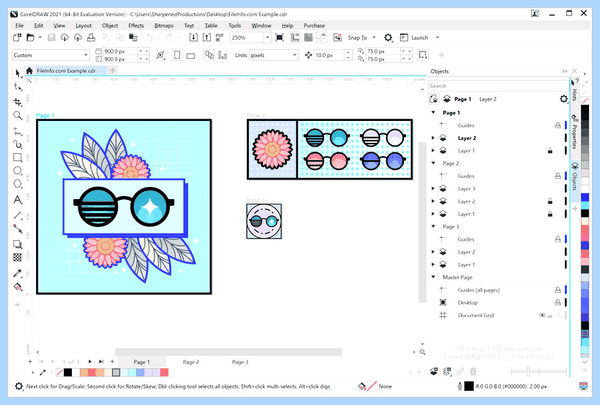Image resolution: width=600 pixels, height=405 pixels.
Task: Collapse the Page 2 tree node
Action: click(x=433, y=163)
